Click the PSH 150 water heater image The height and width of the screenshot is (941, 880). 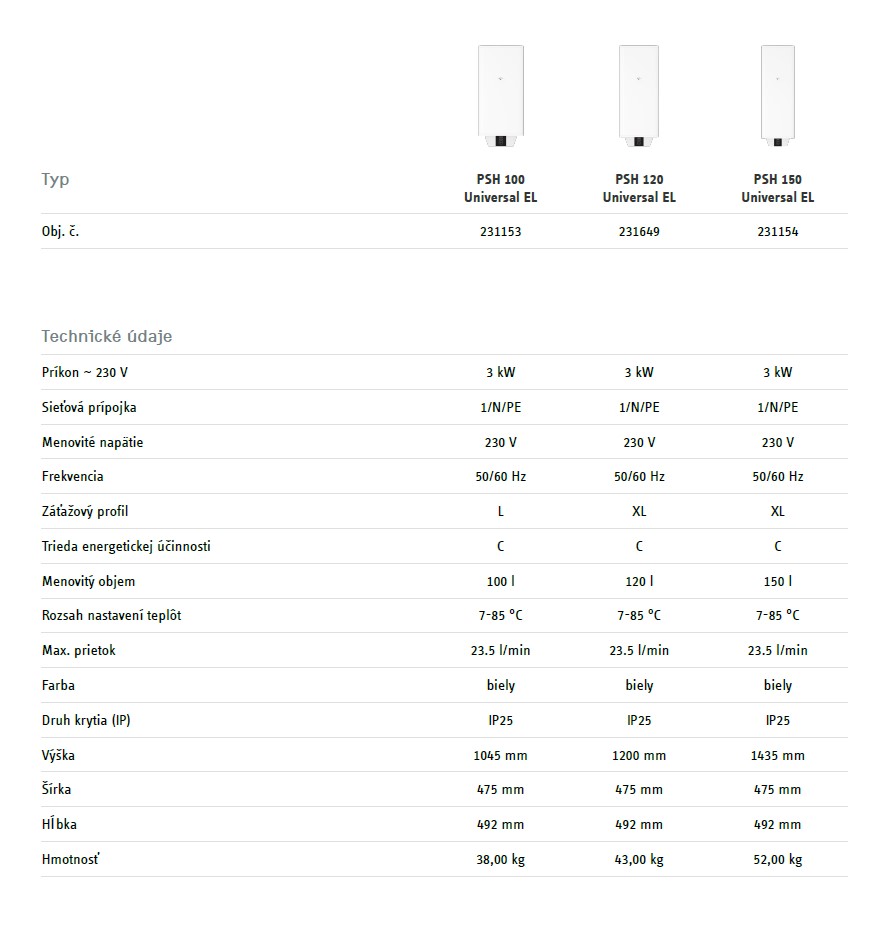point(777,92)
